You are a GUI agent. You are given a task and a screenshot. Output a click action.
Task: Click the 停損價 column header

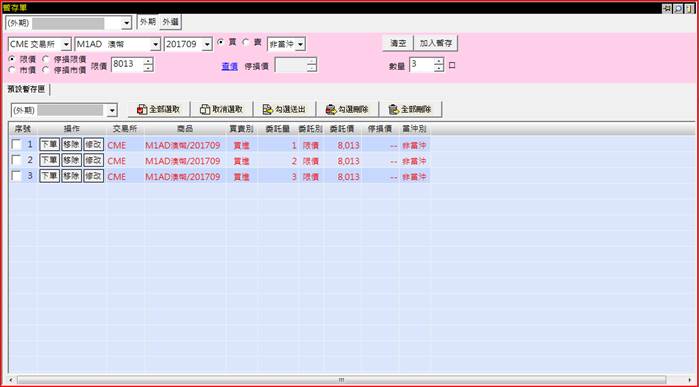pos(380,129)
